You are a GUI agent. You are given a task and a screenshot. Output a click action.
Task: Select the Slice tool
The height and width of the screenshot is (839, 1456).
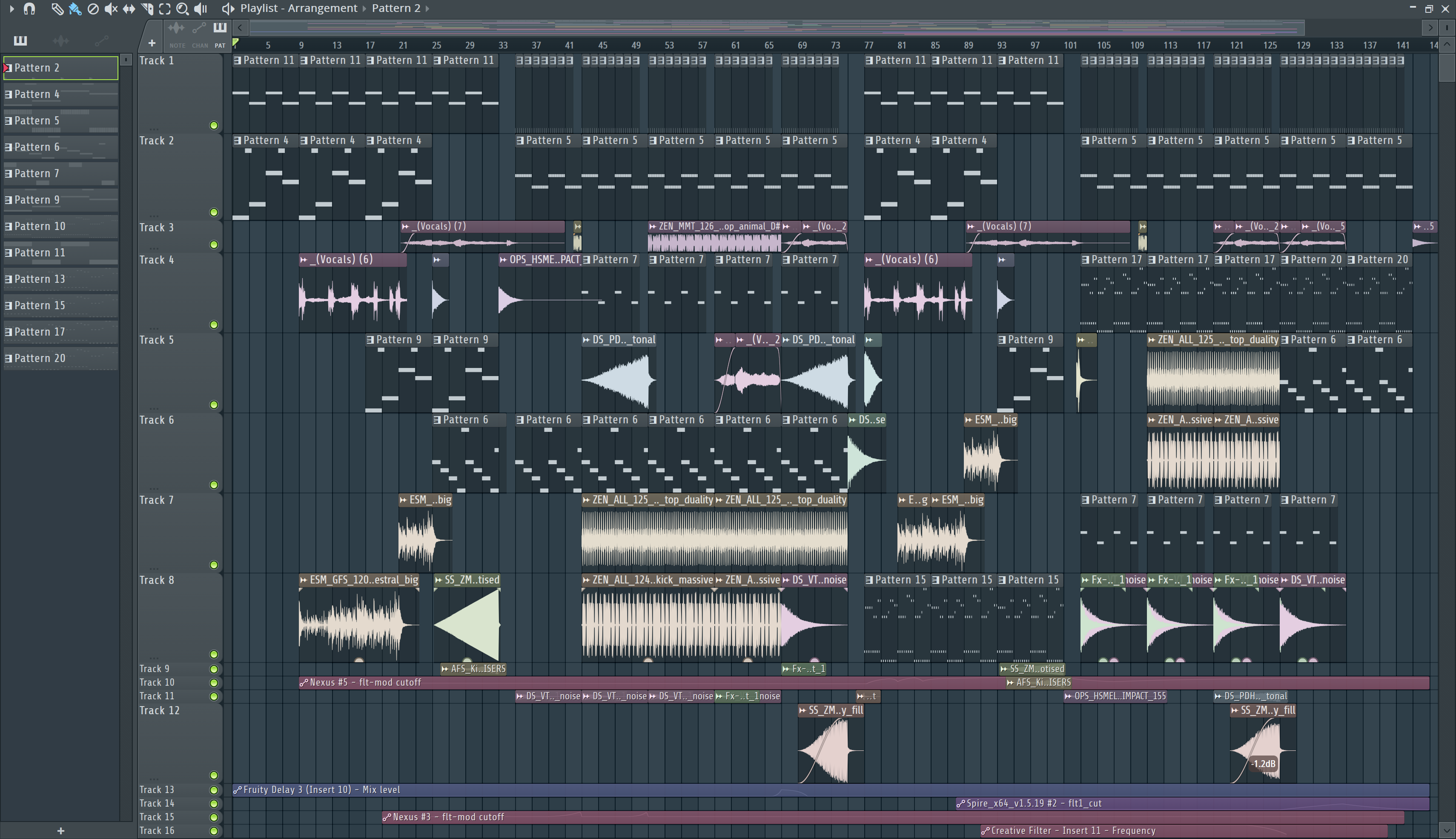tap(147, 9)
